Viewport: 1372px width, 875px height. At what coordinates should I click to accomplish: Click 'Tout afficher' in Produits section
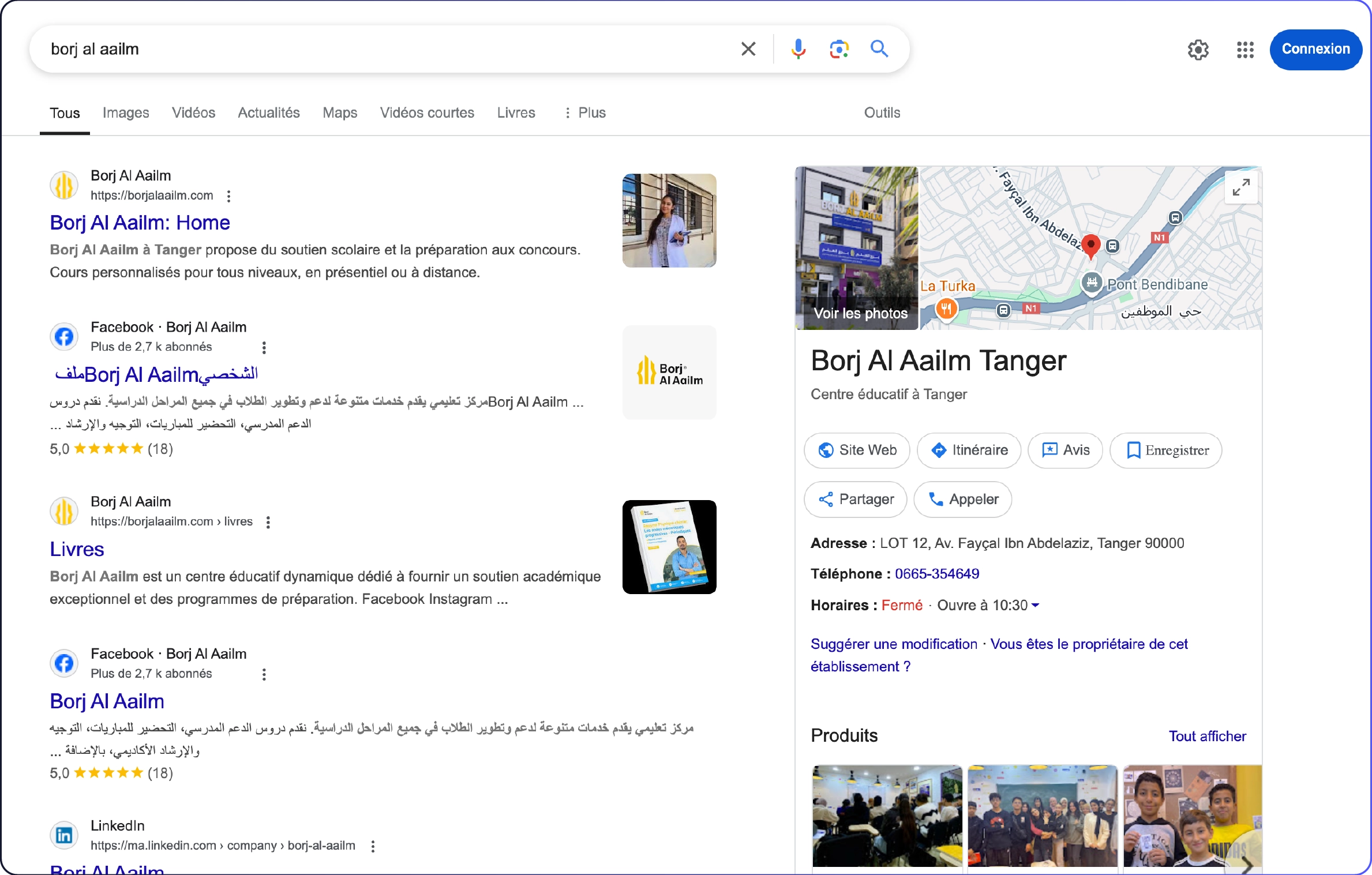tap(1207, 736)
